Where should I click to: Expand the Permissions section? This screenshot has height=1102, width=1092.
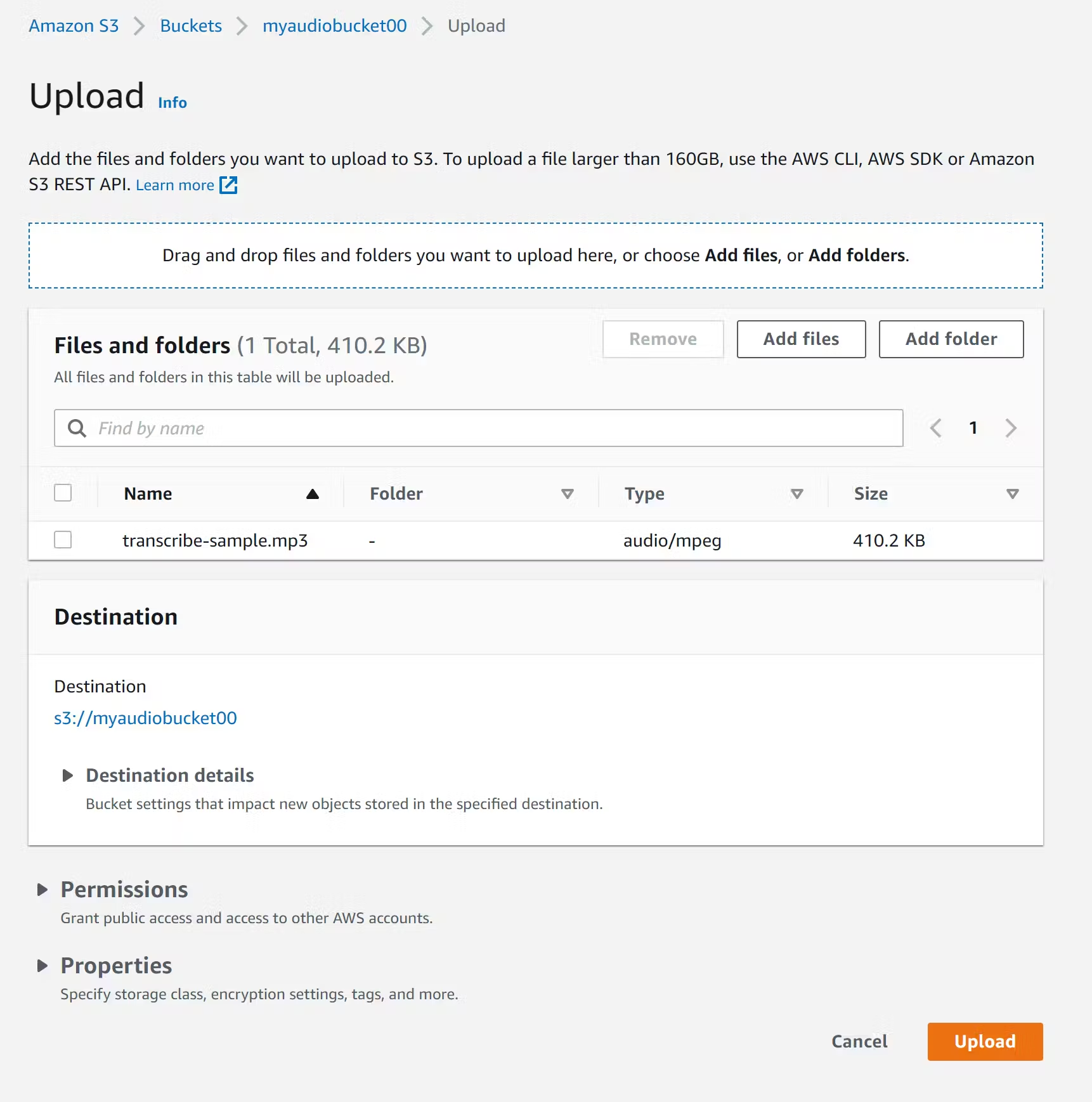coord(42,890)
